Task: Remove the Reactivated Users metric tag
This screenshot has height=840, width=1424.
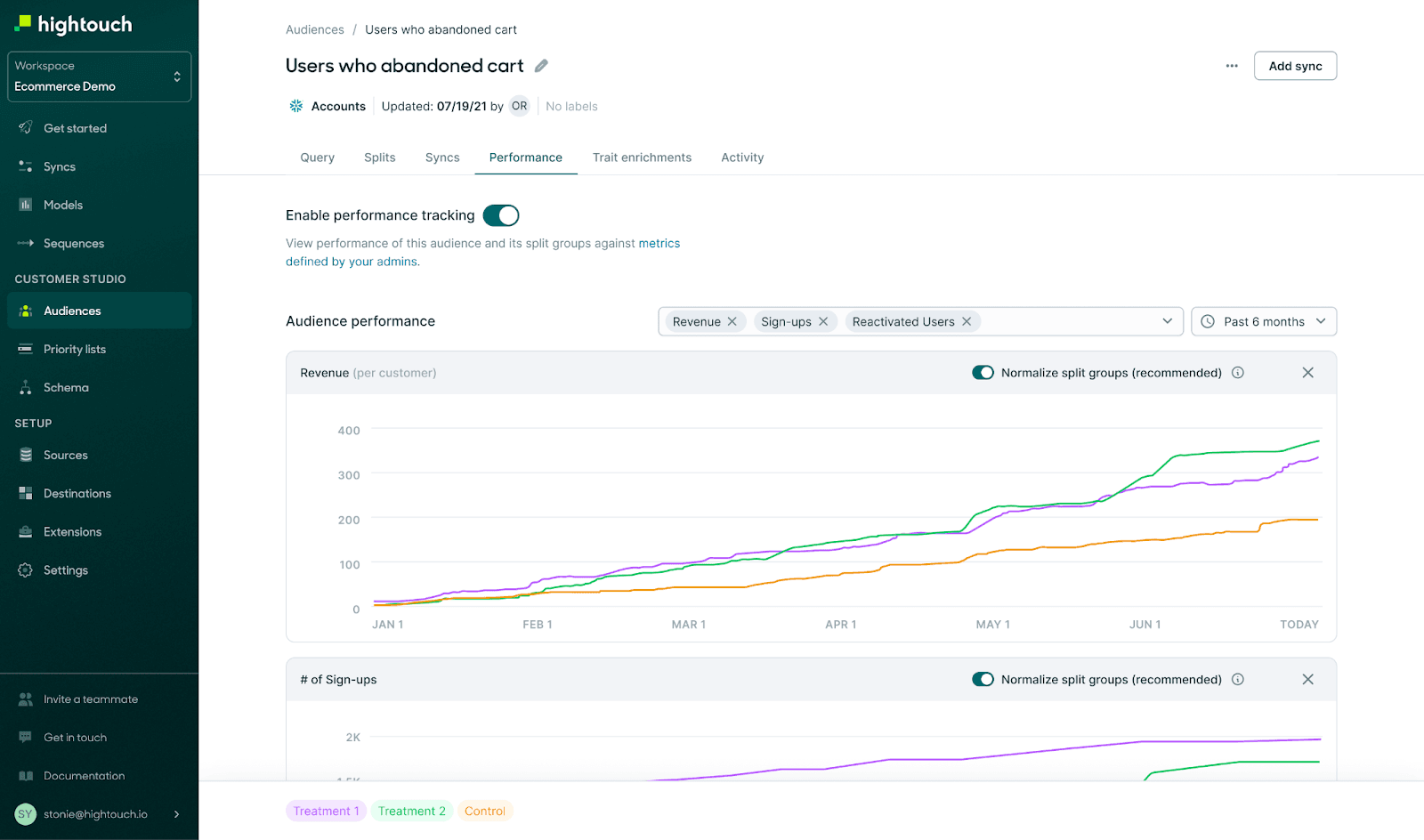Action: [967, 321]
